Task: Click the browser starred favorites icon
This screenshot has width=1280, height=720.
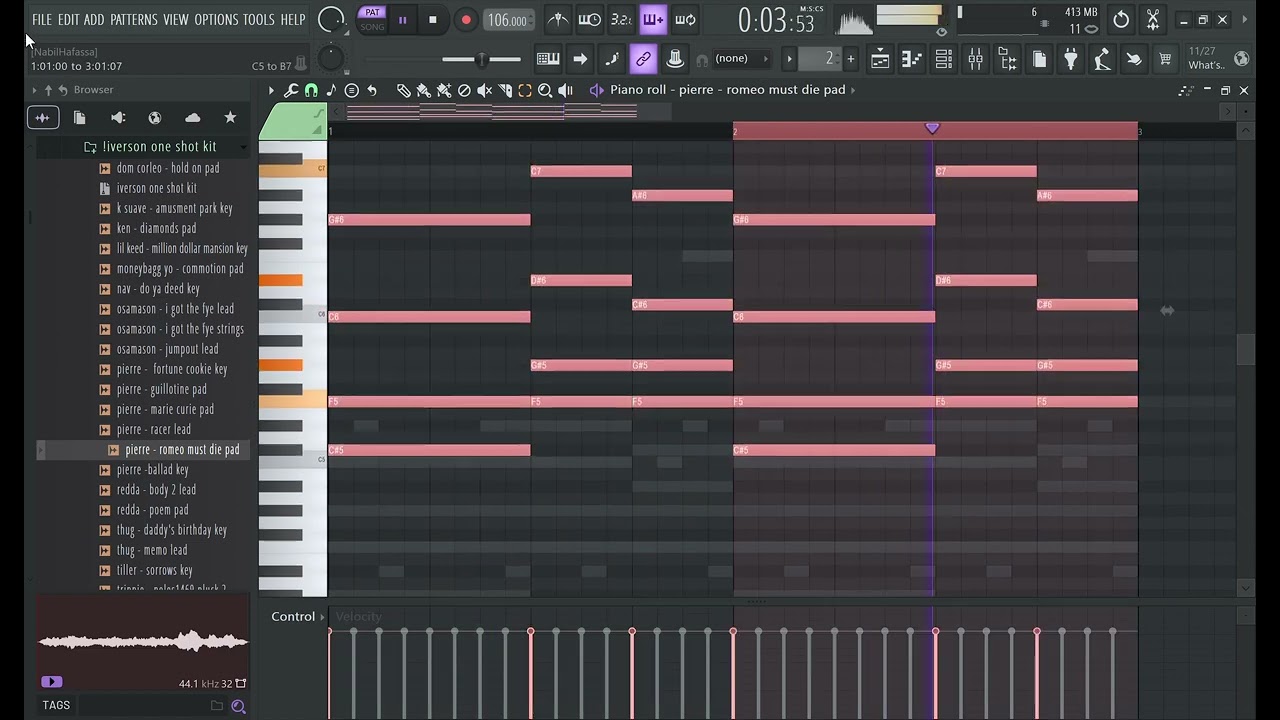Action: pos(230,118)
